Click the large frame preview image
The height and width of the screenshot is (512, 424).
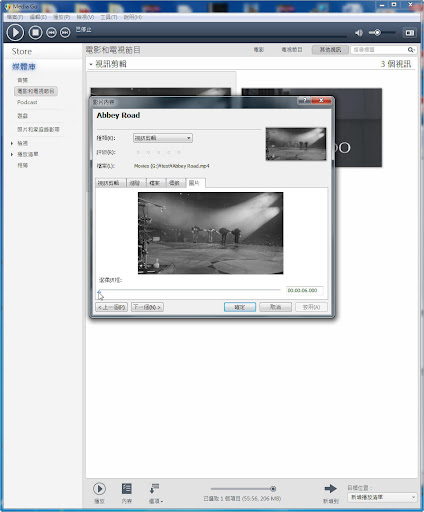211,233
